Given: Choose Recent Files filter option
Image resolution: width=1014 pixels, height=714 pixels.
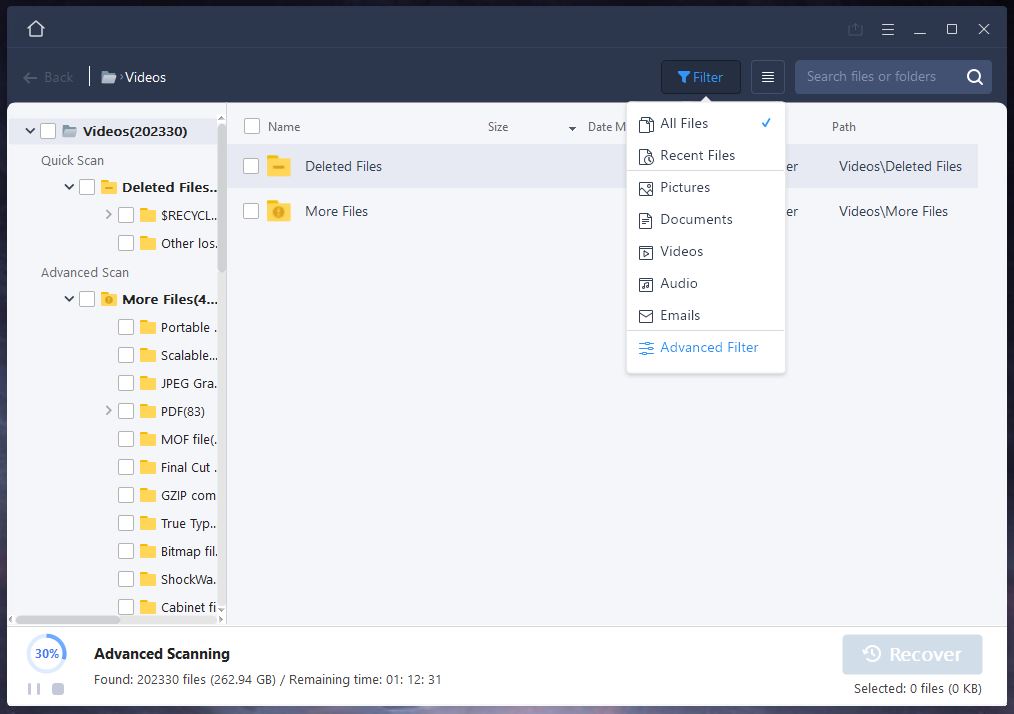Looking at the screenshot, I should 697,155.
